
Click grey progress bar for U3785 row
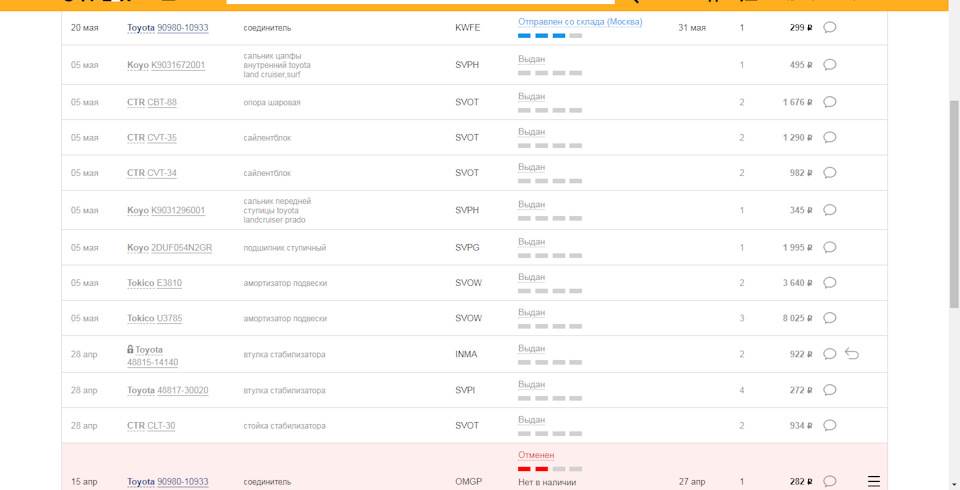point(550,326)
